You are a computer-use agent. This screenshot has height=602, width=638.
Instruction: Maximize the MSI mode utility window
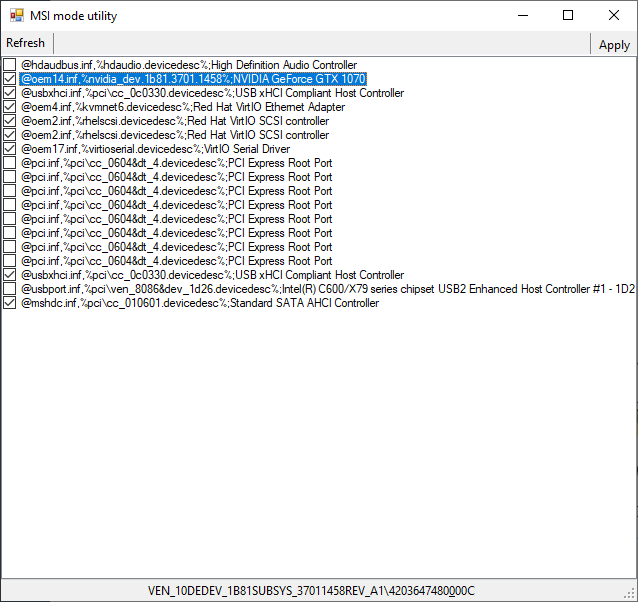pos(568,15)
